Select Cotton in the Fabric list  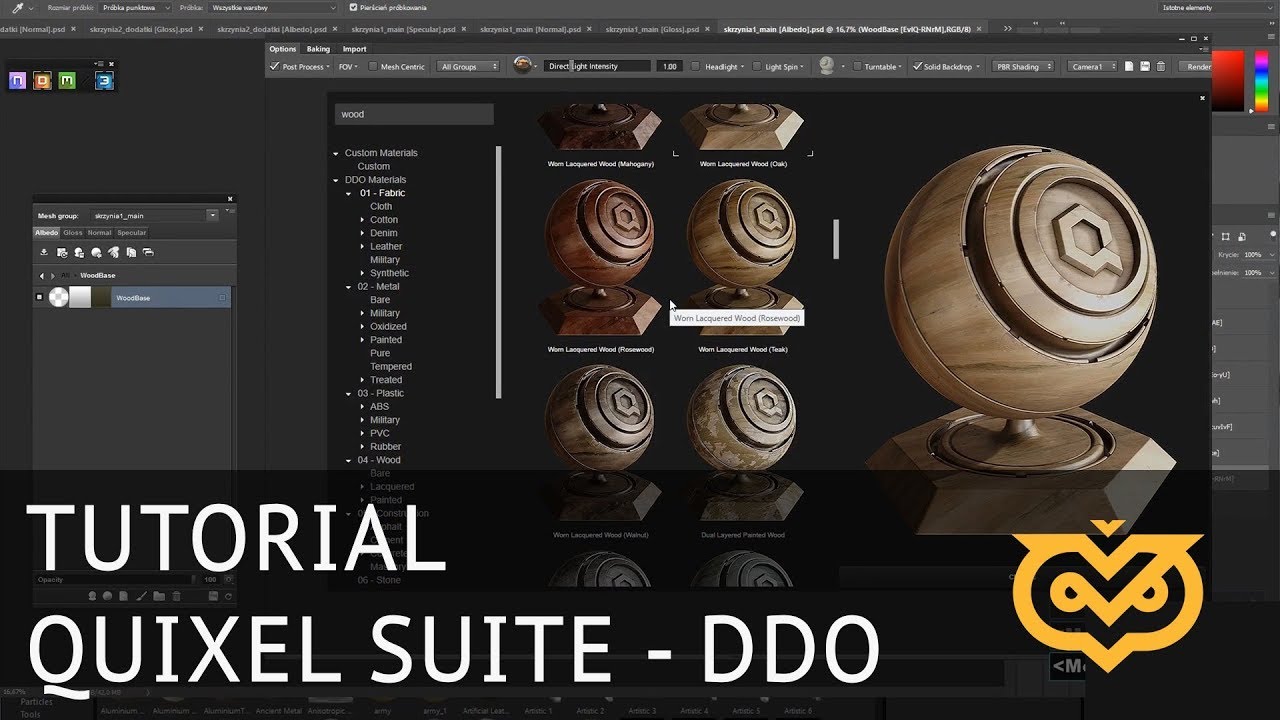pyautogui.click(x=384, y=220)
